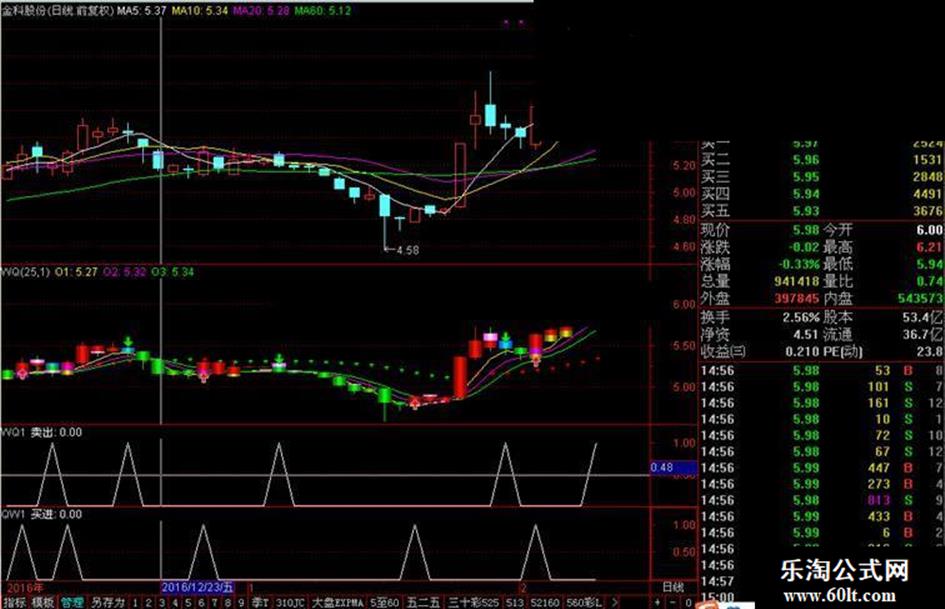Open the 指标 indicator tab
945x609 pixels.
[x=14, y=602]
